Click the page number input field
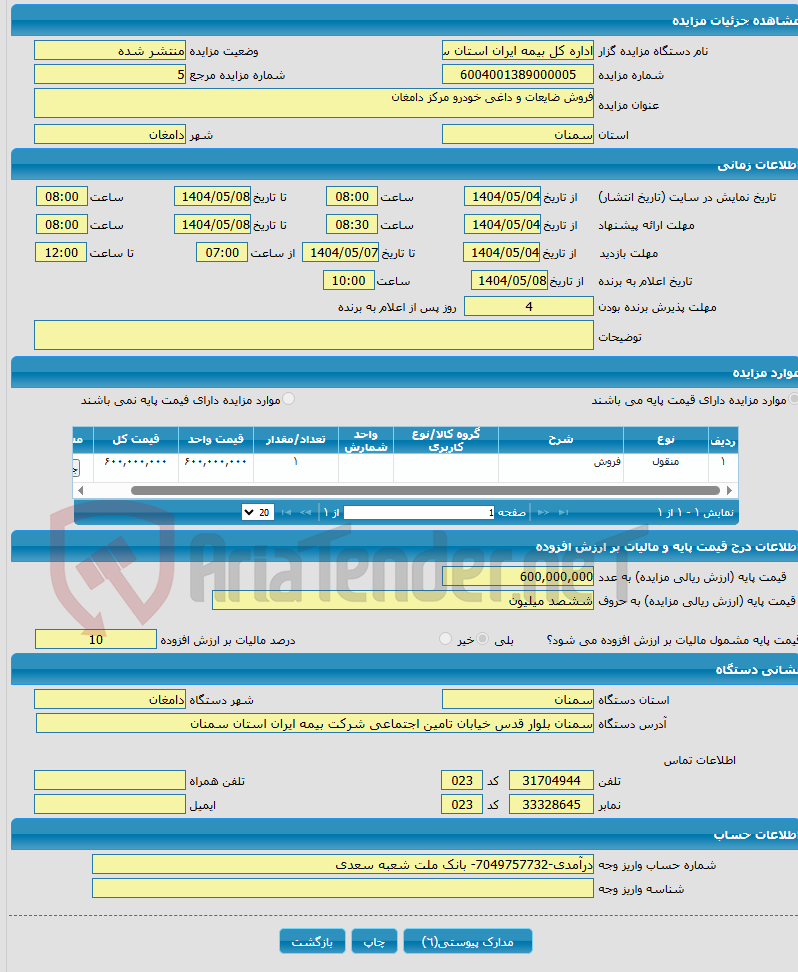 419,512
